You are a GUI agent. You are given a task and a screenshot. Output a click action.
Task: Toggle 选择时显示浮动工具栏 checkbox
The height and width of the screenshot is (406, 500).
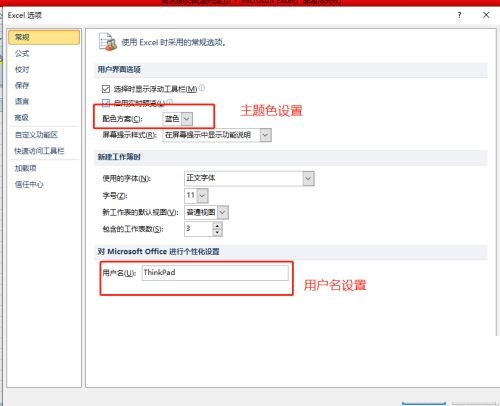tap(106, 89)
